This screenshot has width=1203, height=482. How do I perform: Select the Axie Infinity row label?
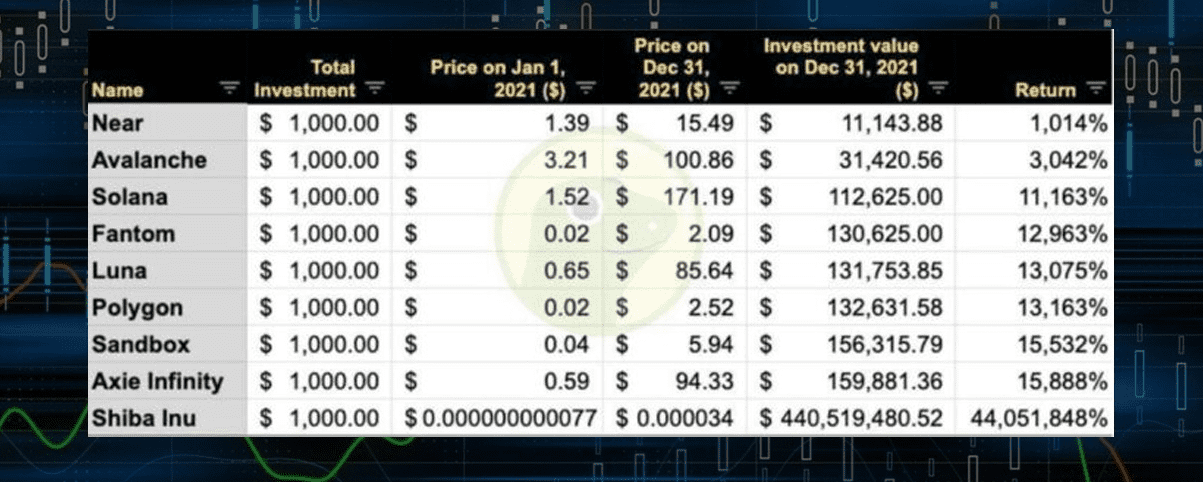point(157,381)
